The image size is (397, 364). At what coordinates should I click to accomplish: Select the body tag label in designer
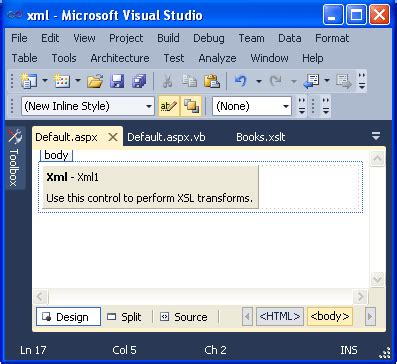pos(56,155)
